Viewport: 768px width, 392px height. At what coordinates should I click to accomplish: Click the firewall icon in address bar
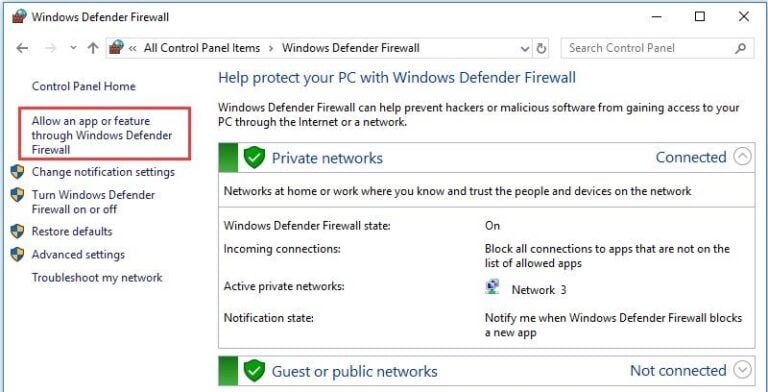pos(116,48)
